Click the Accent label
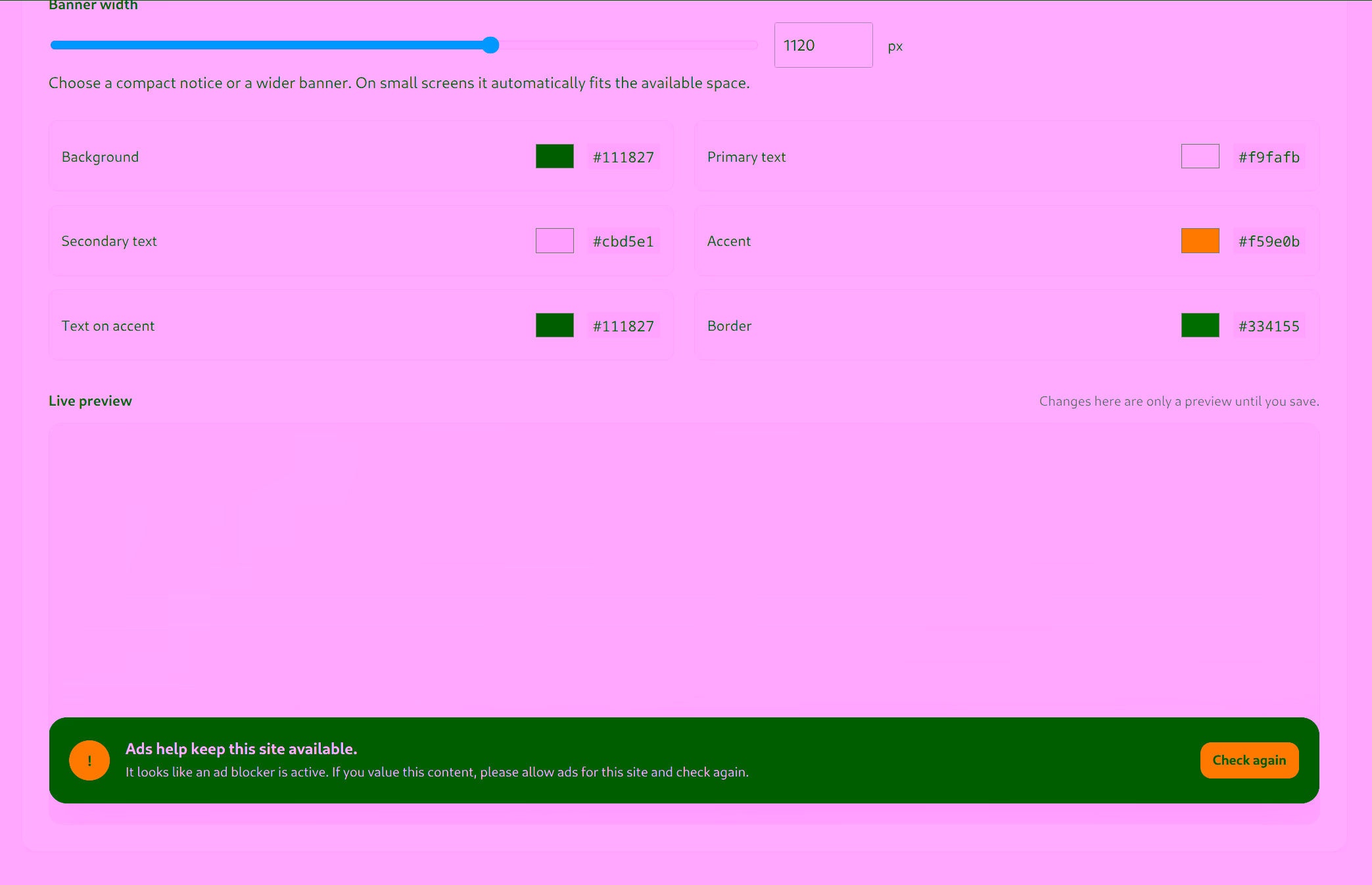The height and width of the screenshot is (885, 1372). click(x=728, y=241)
